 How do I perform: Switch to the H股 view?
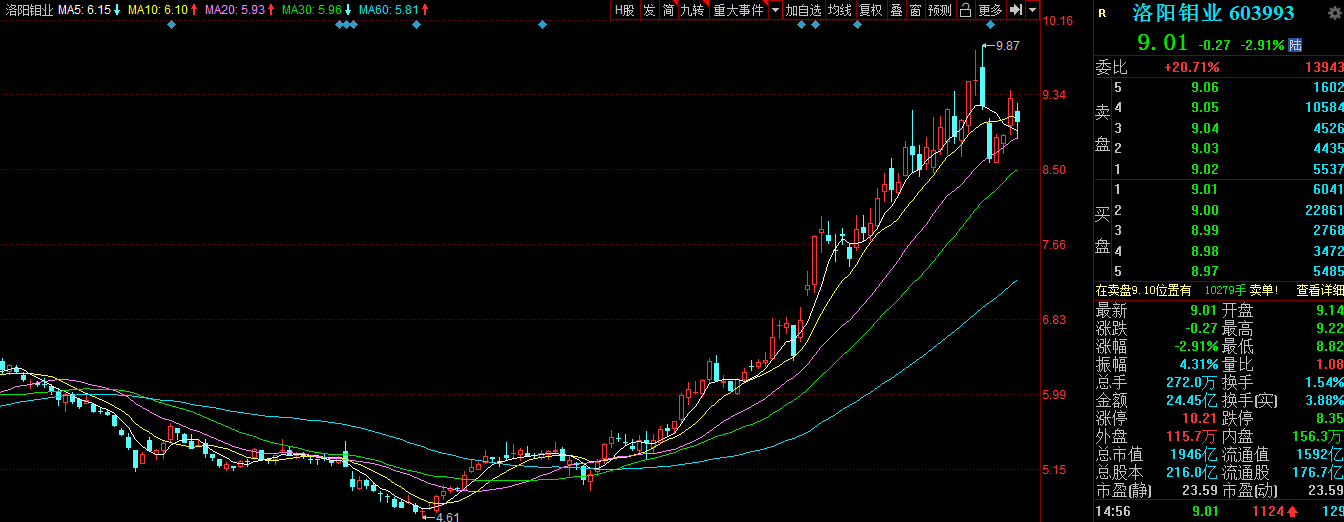(x=624, y=10)
